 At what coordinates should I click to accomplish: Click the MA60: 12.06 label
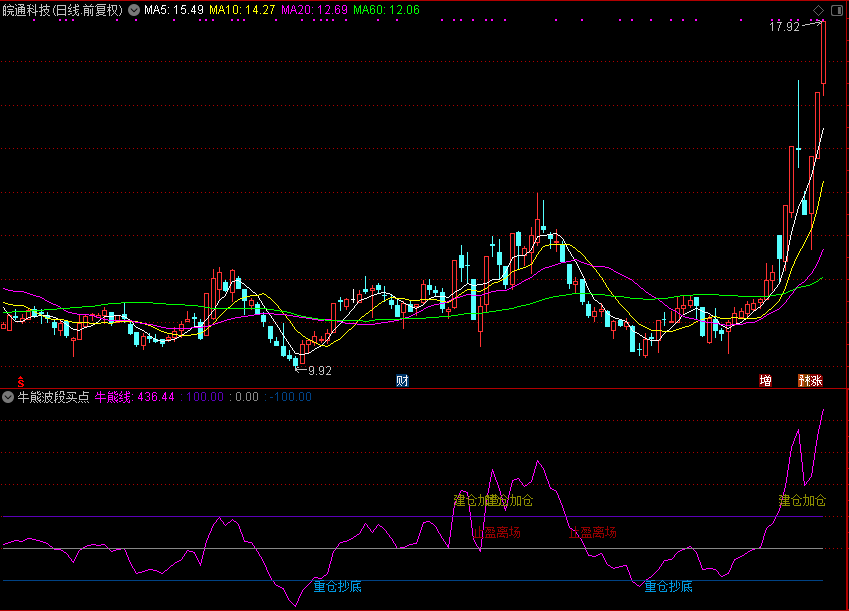[x=386, y=10]
